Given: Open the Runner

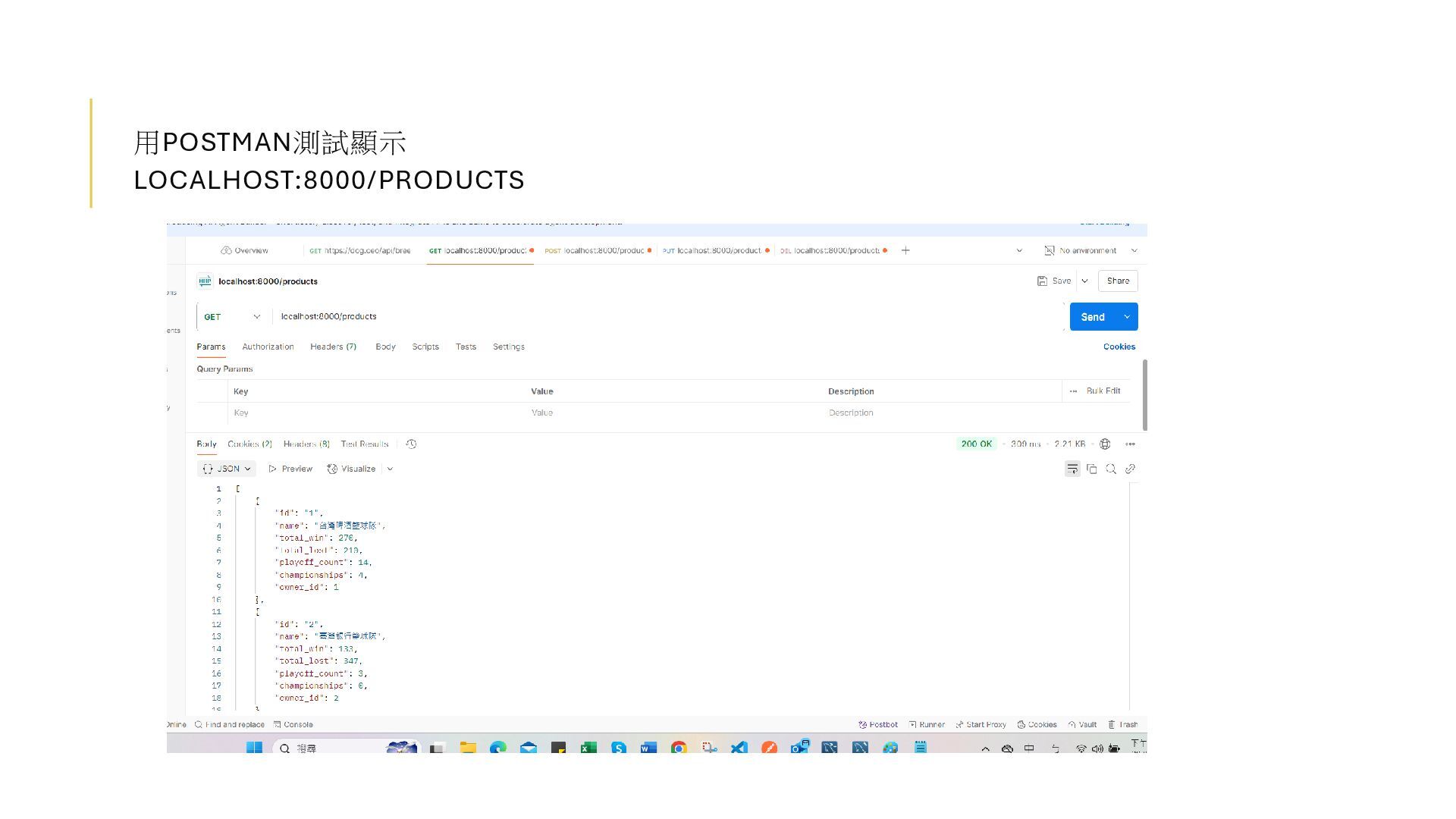Looking at the screenshot, I should [x=927, y=725].
